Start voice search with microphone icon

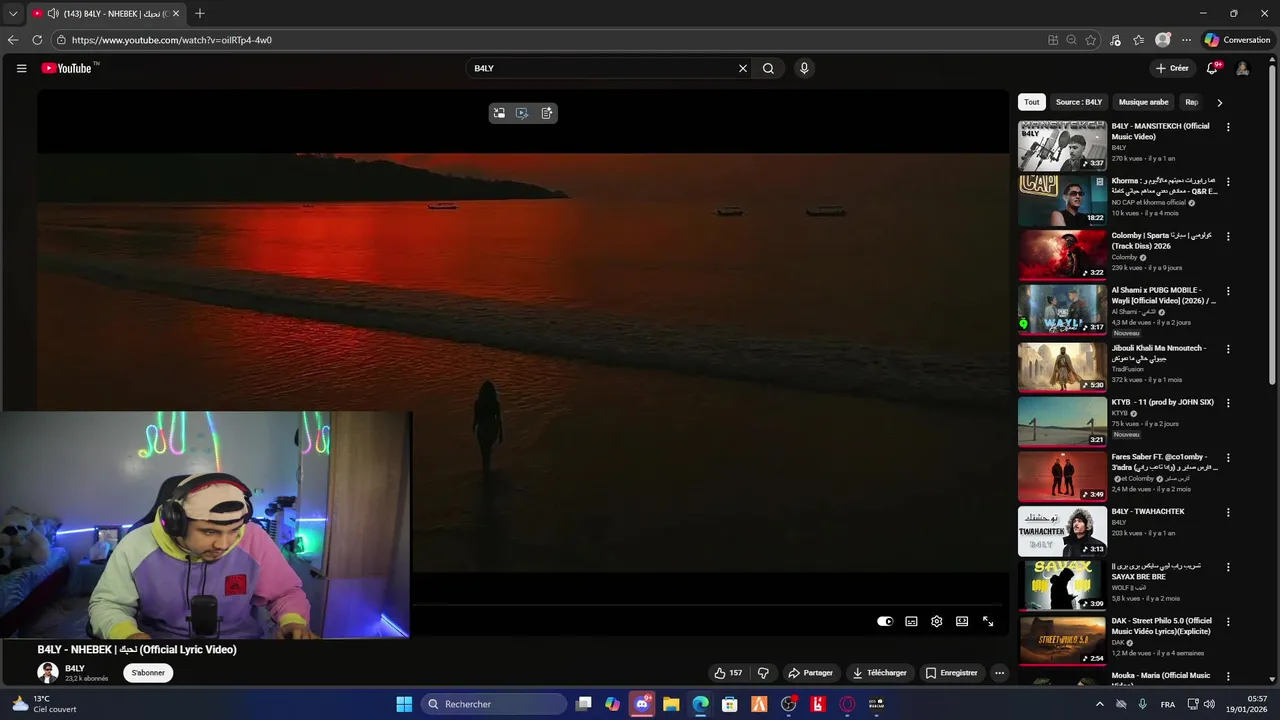(804, 68)
